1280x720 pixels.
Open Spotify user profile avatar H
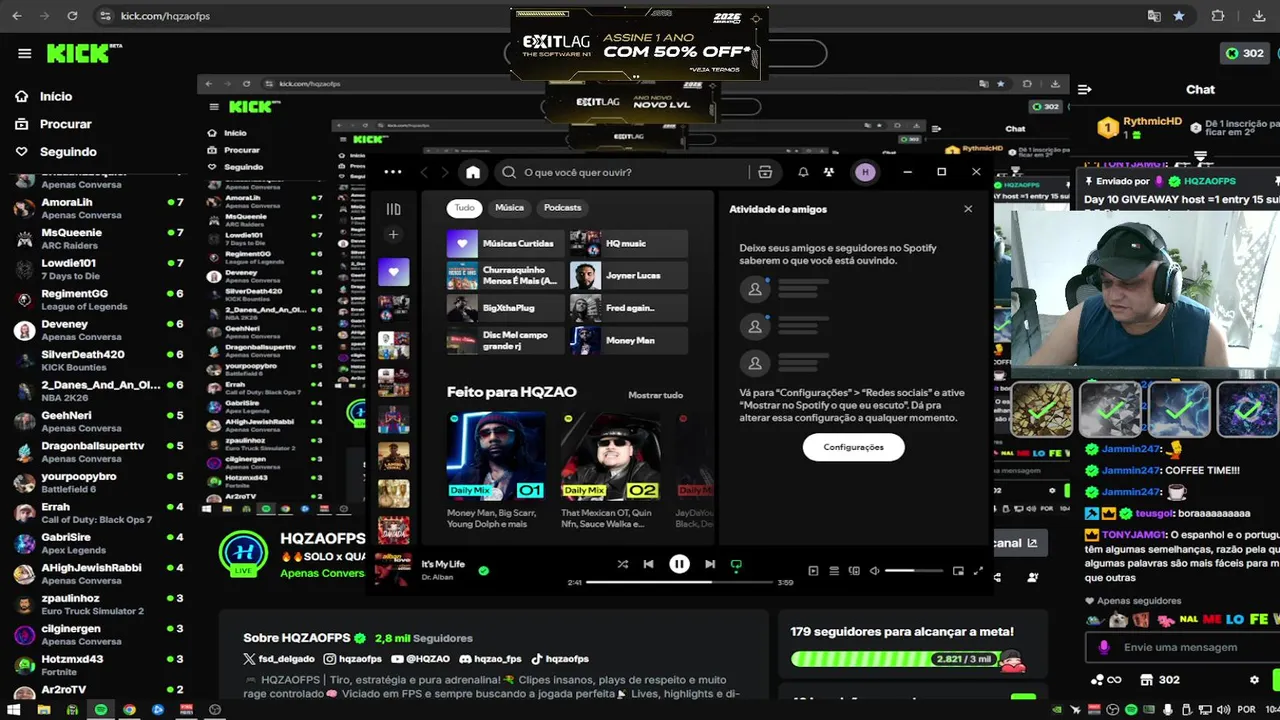pyautogui.click(x=865, y=172)
